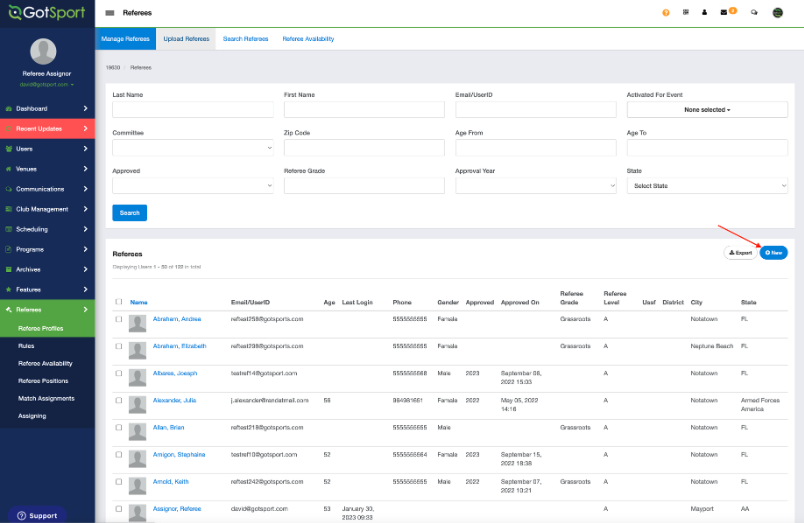Click the orange help question mark icon
This screenshot has height=523, width=804.
pyautogui.click(x=666, y=13)
